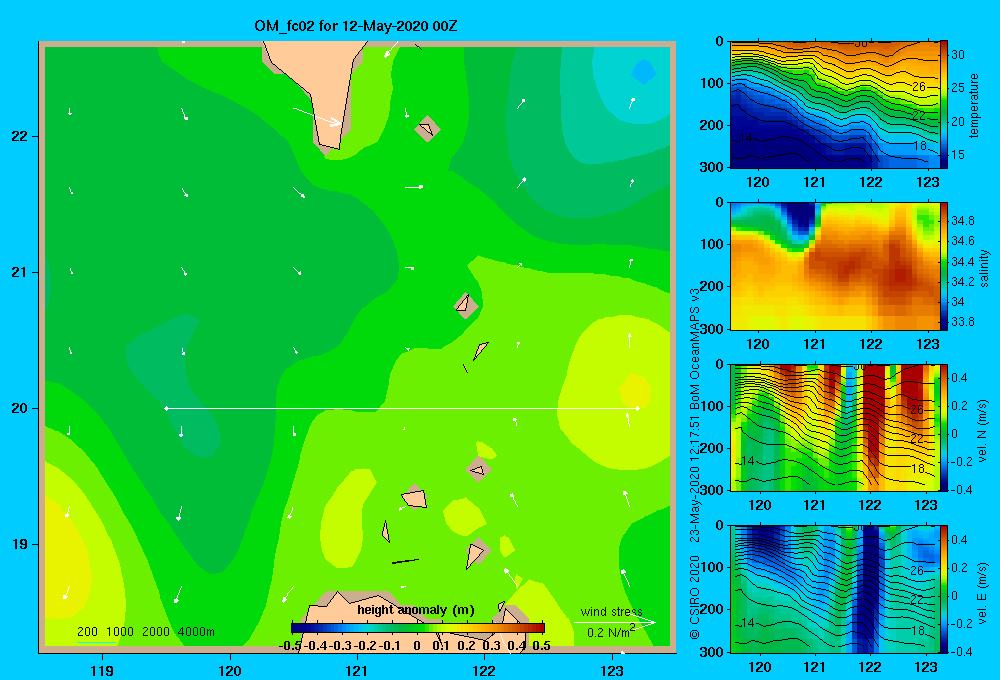Click the "23-May-2020 12:17:51" timestamp text

(x=695, y=480)
